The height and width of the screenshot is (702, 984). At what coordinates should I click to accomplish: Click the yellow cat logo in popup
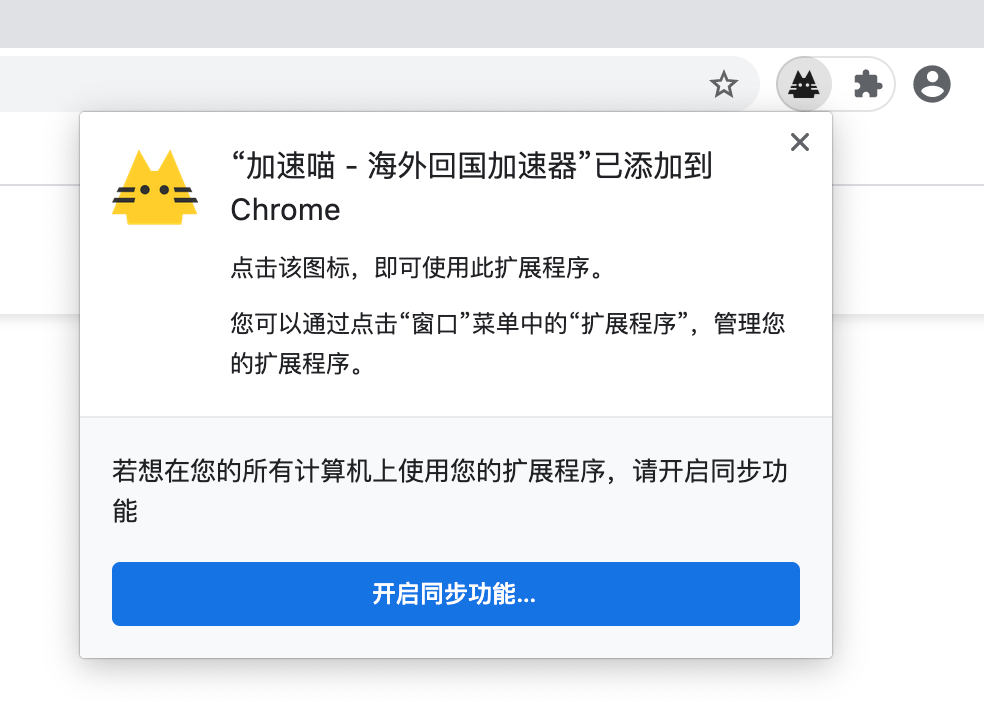154,187
